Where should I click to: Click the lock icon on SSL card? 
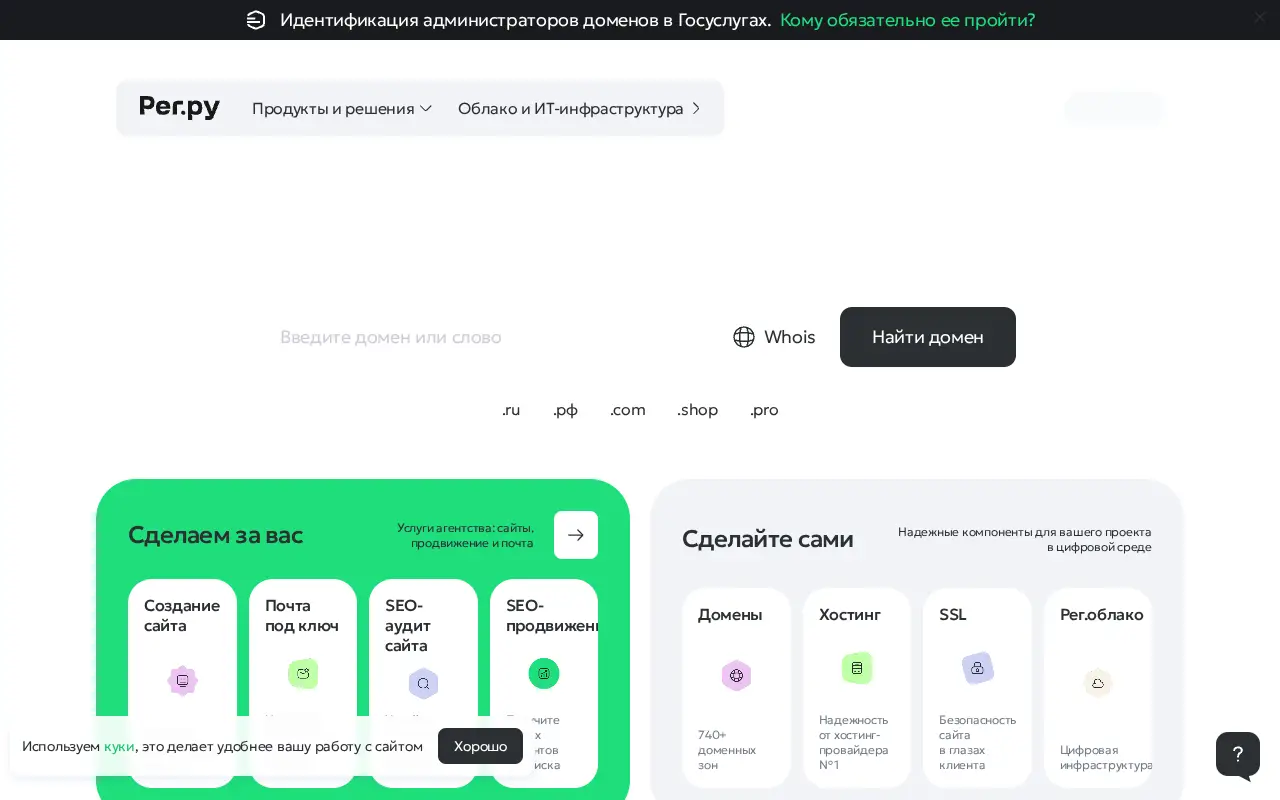point(977,667)
